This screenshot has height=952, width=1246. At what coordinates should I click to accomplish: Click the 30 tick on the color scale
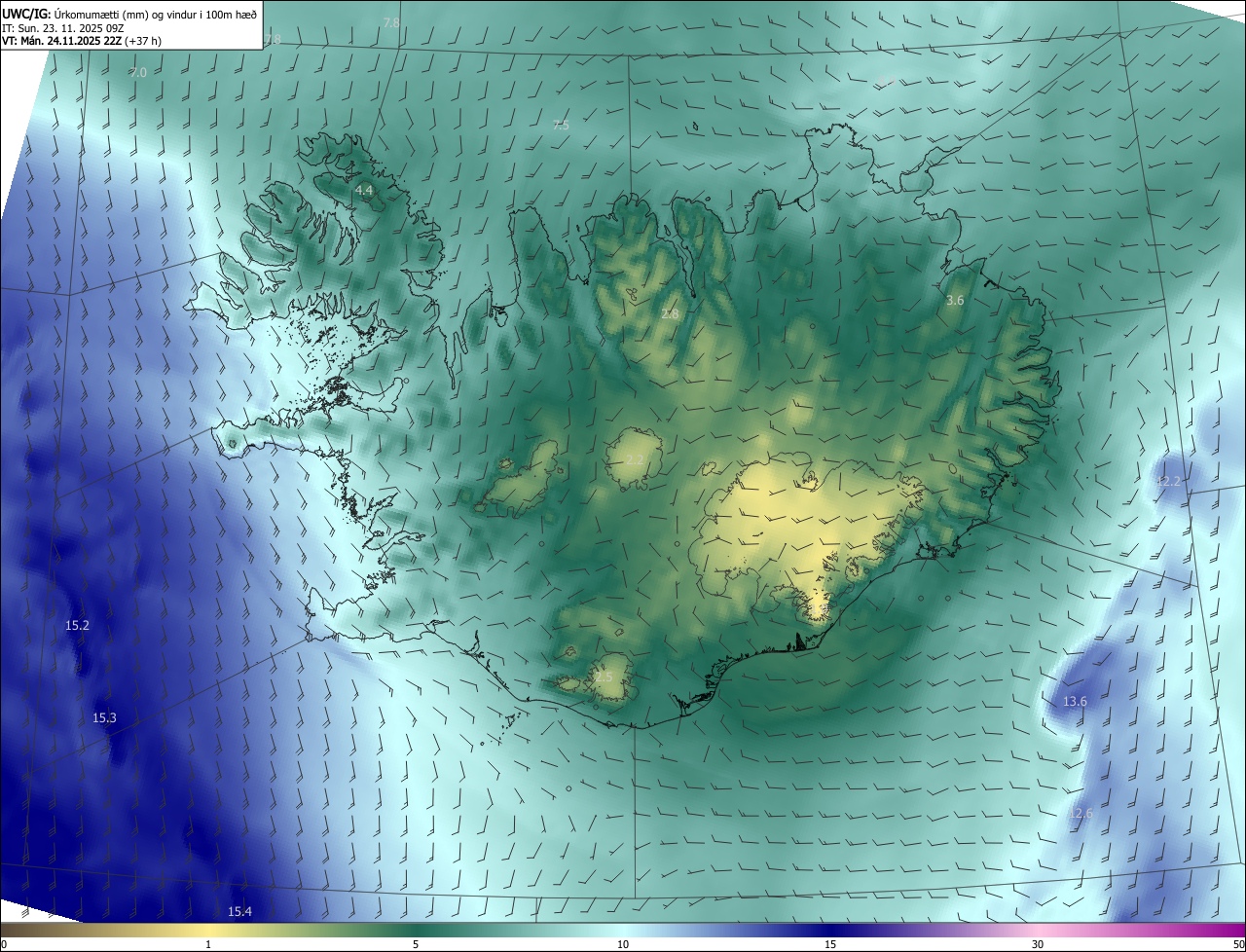point(1038,944)
